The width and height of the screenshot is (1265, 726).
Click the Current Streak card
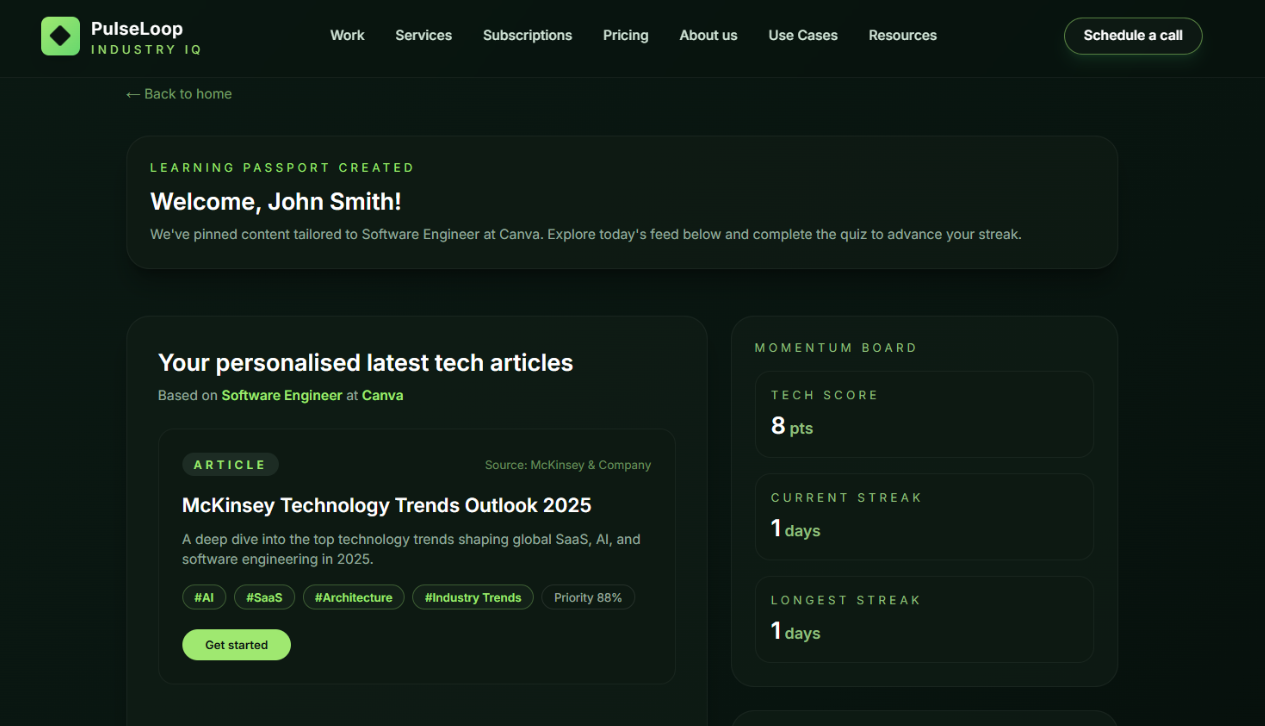pos(924,517)
